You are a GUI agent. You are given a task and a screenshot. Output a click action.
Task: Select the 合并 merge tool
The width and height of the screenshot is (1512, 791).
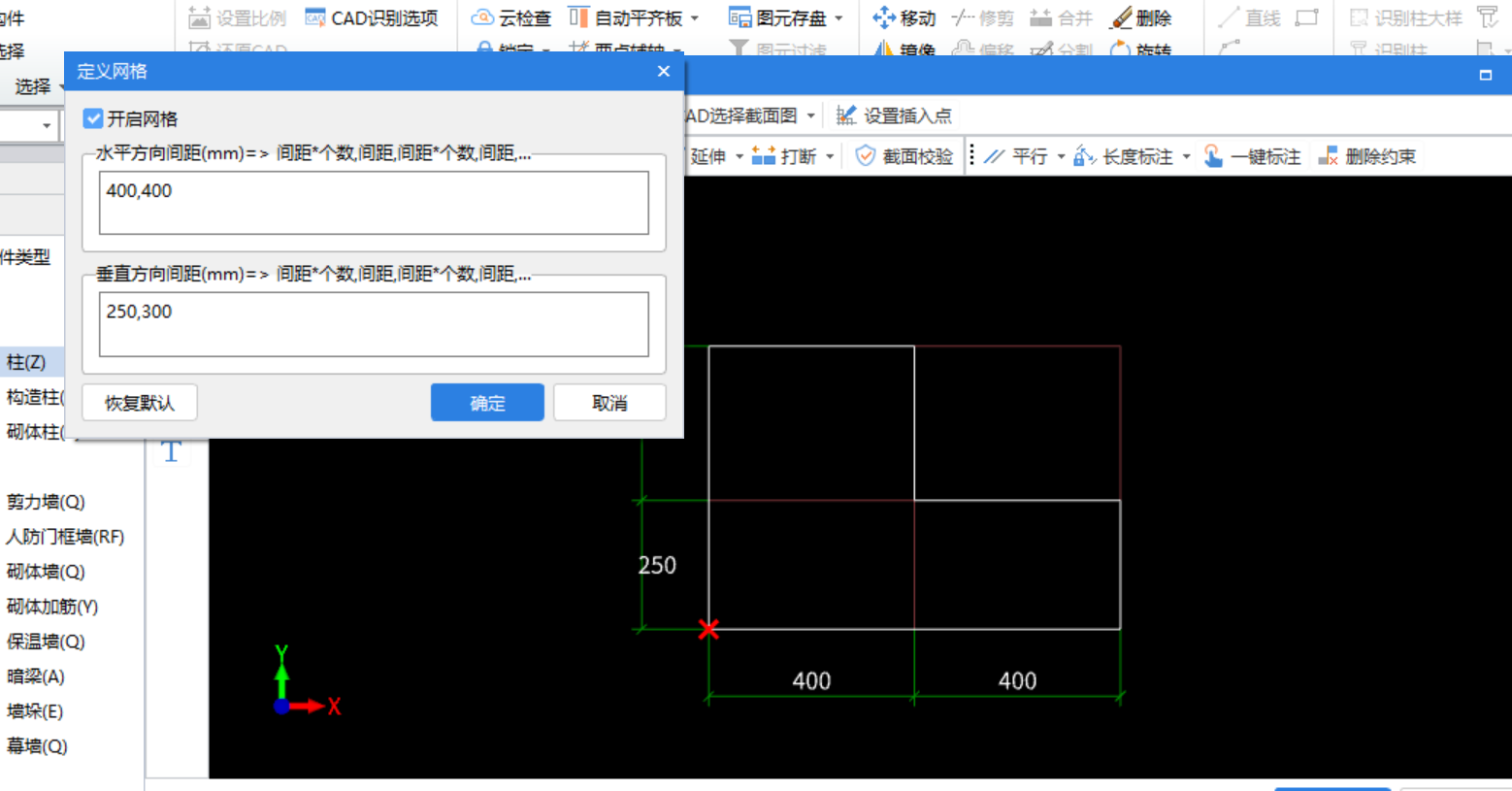click(x=1061, y=17)
